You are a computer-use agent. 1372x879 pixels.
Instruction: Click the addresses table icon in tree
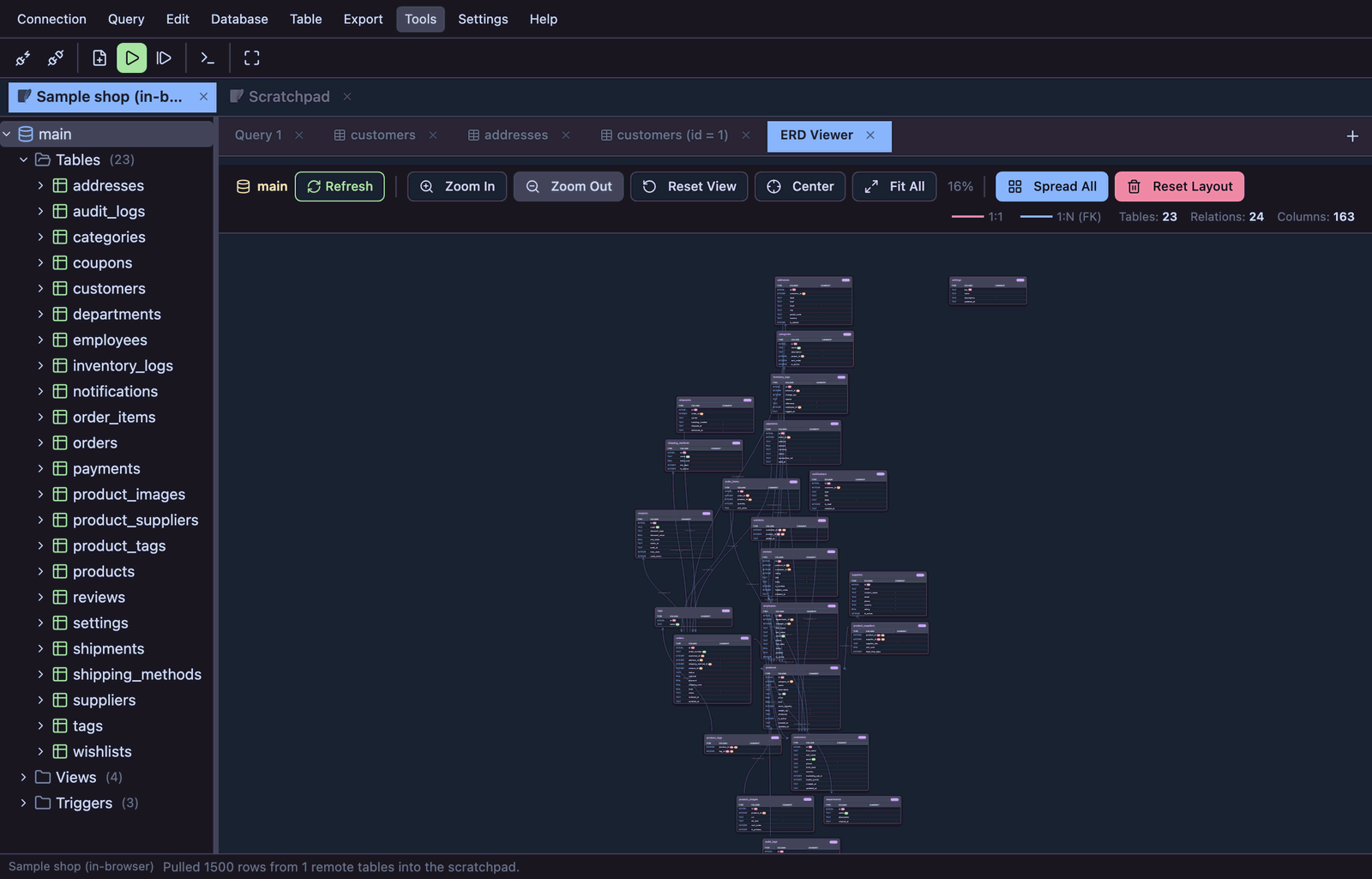pos(60,185)
